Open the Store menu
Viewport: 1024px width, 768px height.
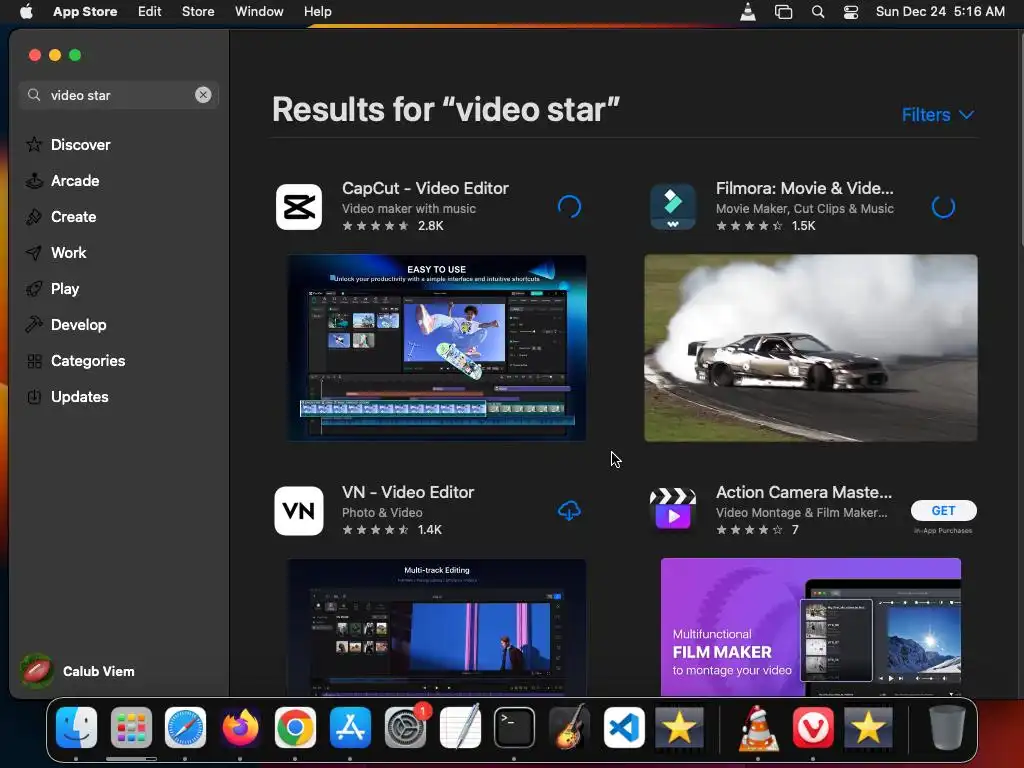pos(198,12)
